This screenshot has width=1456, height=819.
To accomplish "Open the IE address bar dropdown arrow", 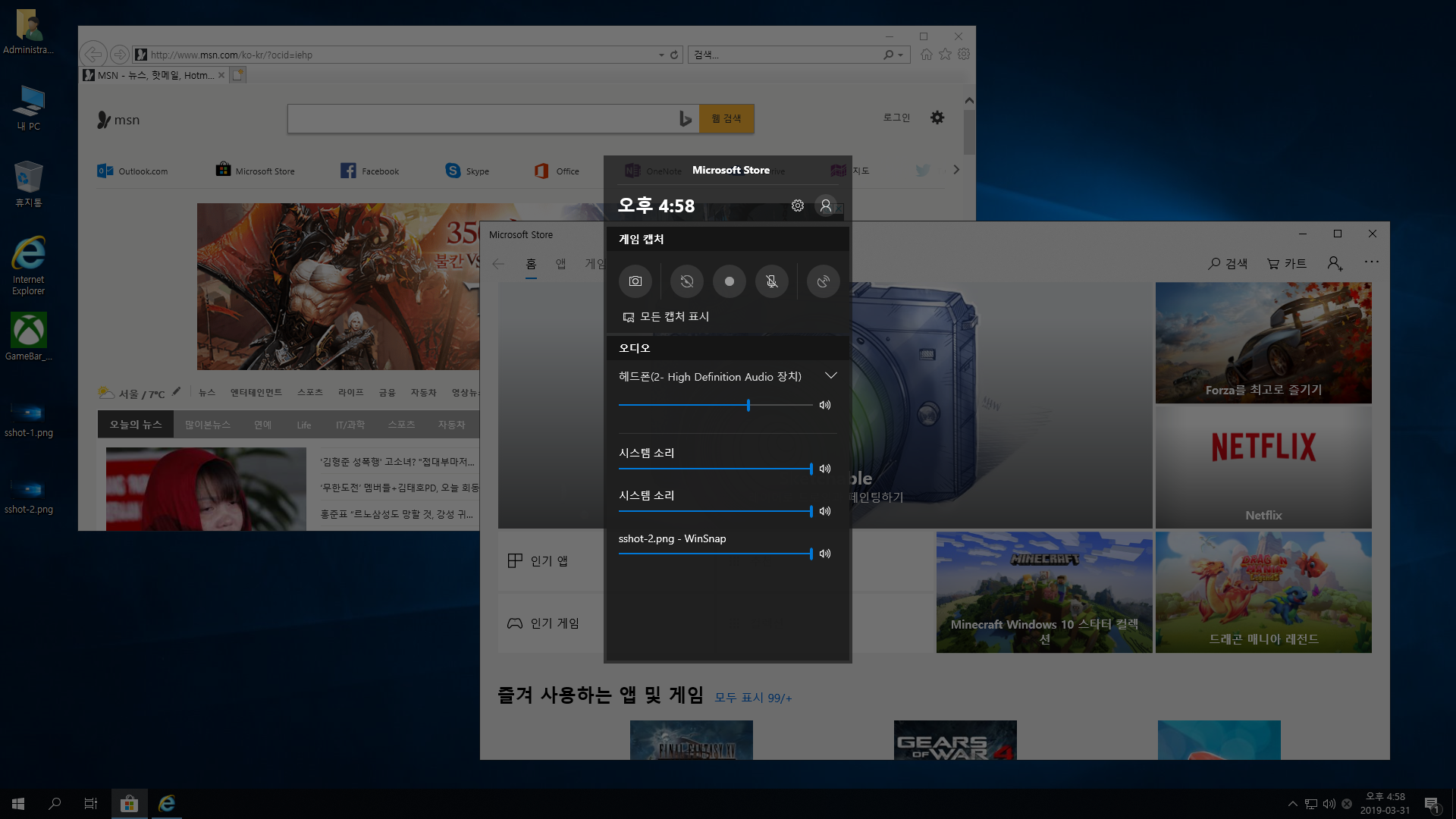I will click(661, 55).
